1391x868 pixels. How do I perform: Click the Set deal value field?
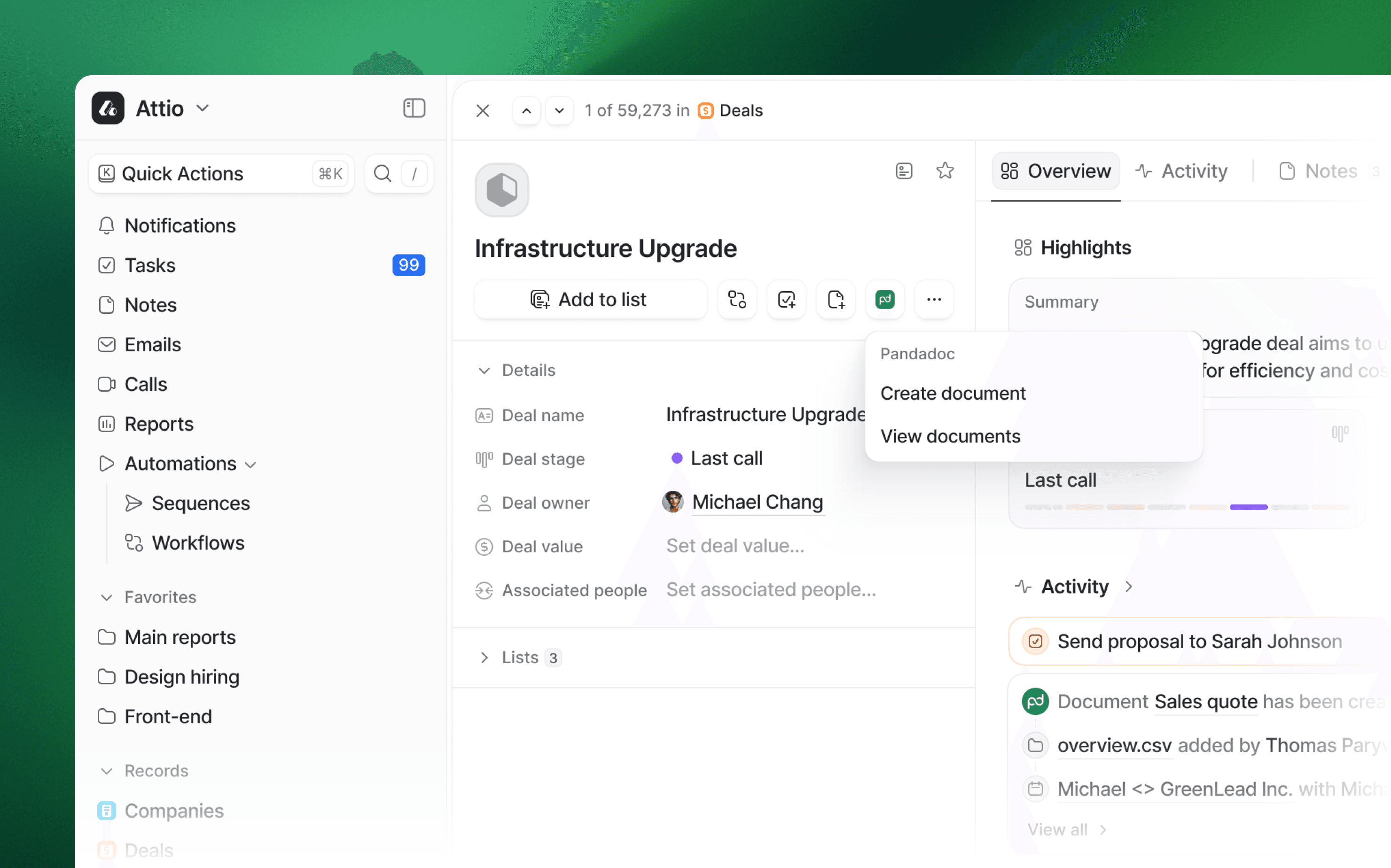pos(735,546)
